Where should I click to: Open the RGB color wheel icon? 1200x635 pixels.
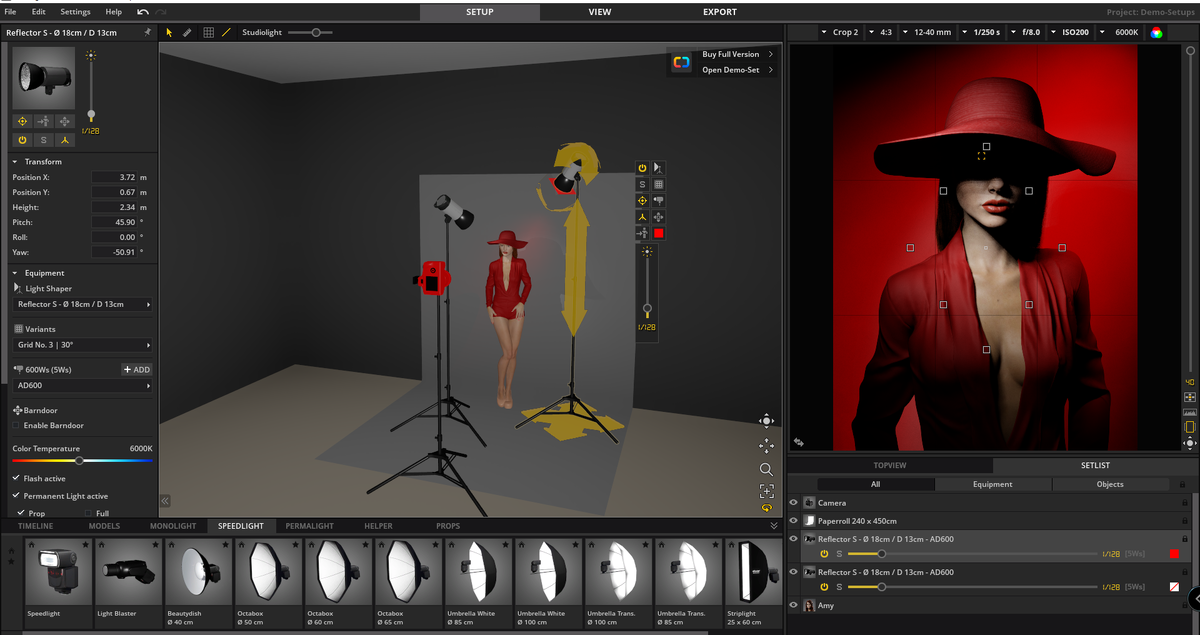[x=1156, y=32]
